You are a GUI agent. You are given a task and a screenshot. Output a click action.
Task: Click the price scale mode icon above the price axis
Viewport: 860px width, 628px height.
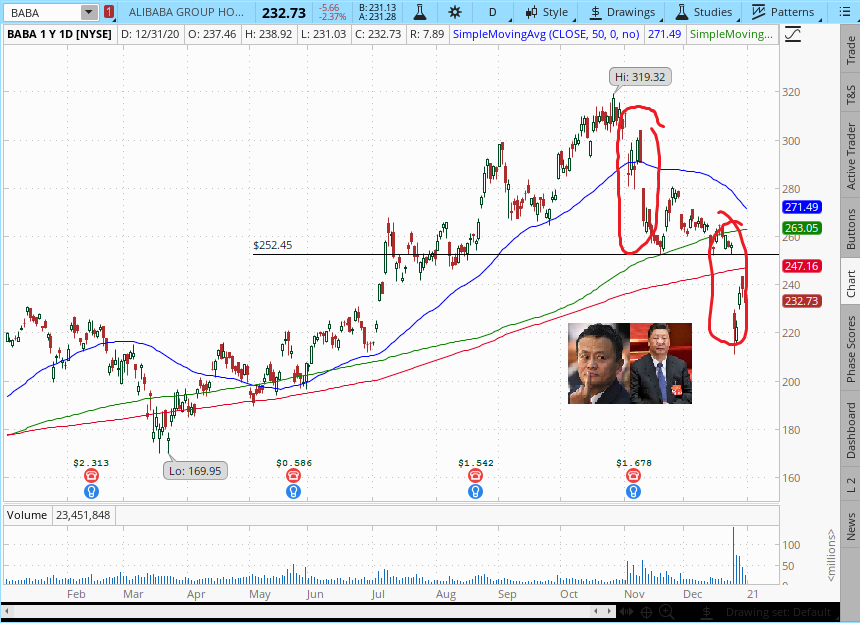point(793,35)
